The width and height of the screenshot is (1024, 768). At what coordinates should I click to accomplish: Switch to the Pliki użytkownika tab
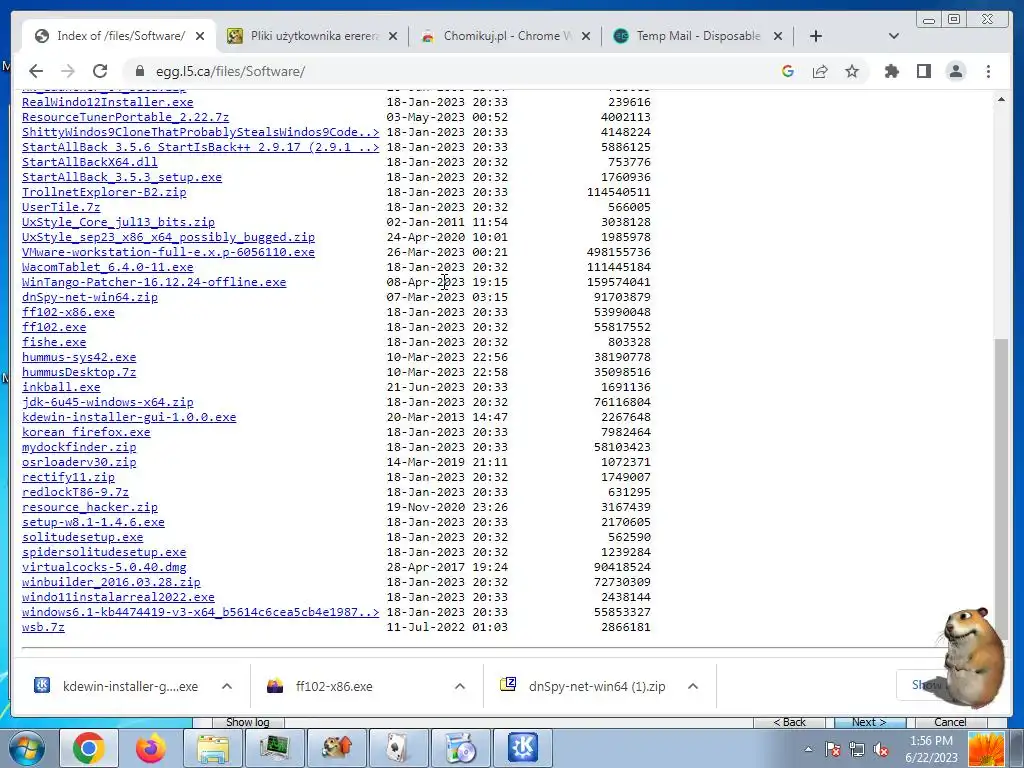coord(312,36)
